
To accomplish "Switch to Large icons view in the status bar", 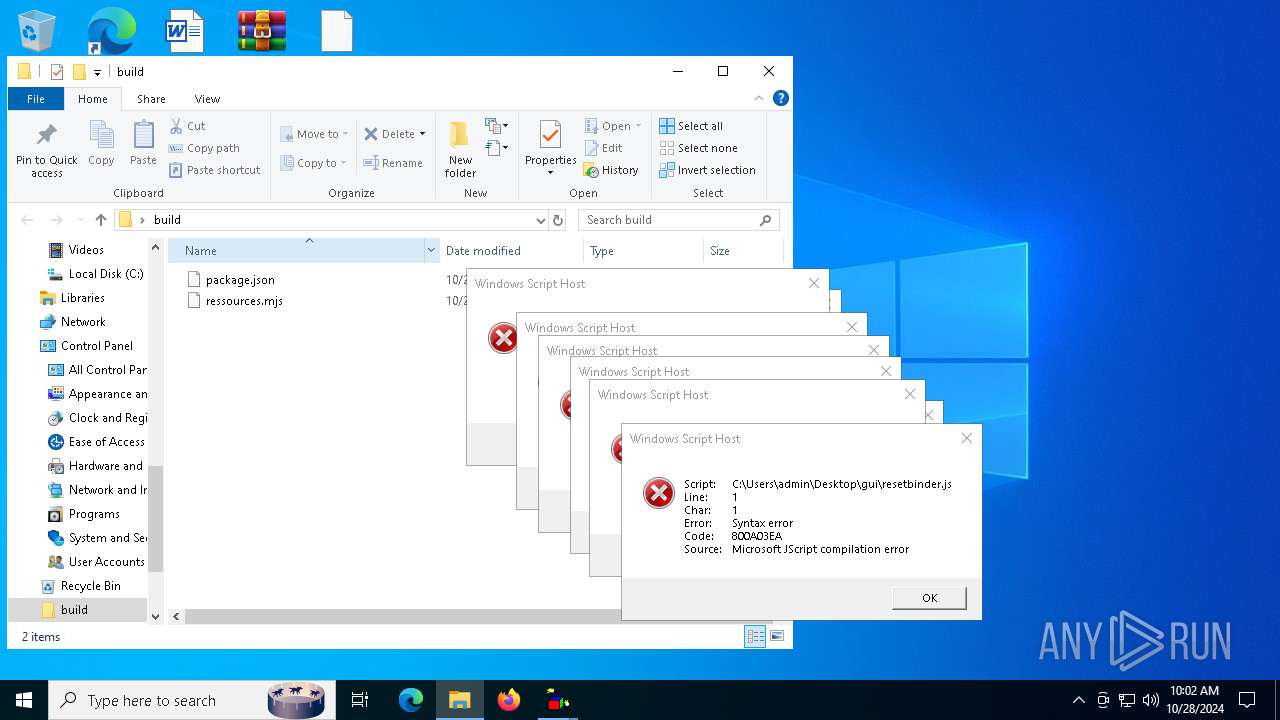I will [777, 636].
